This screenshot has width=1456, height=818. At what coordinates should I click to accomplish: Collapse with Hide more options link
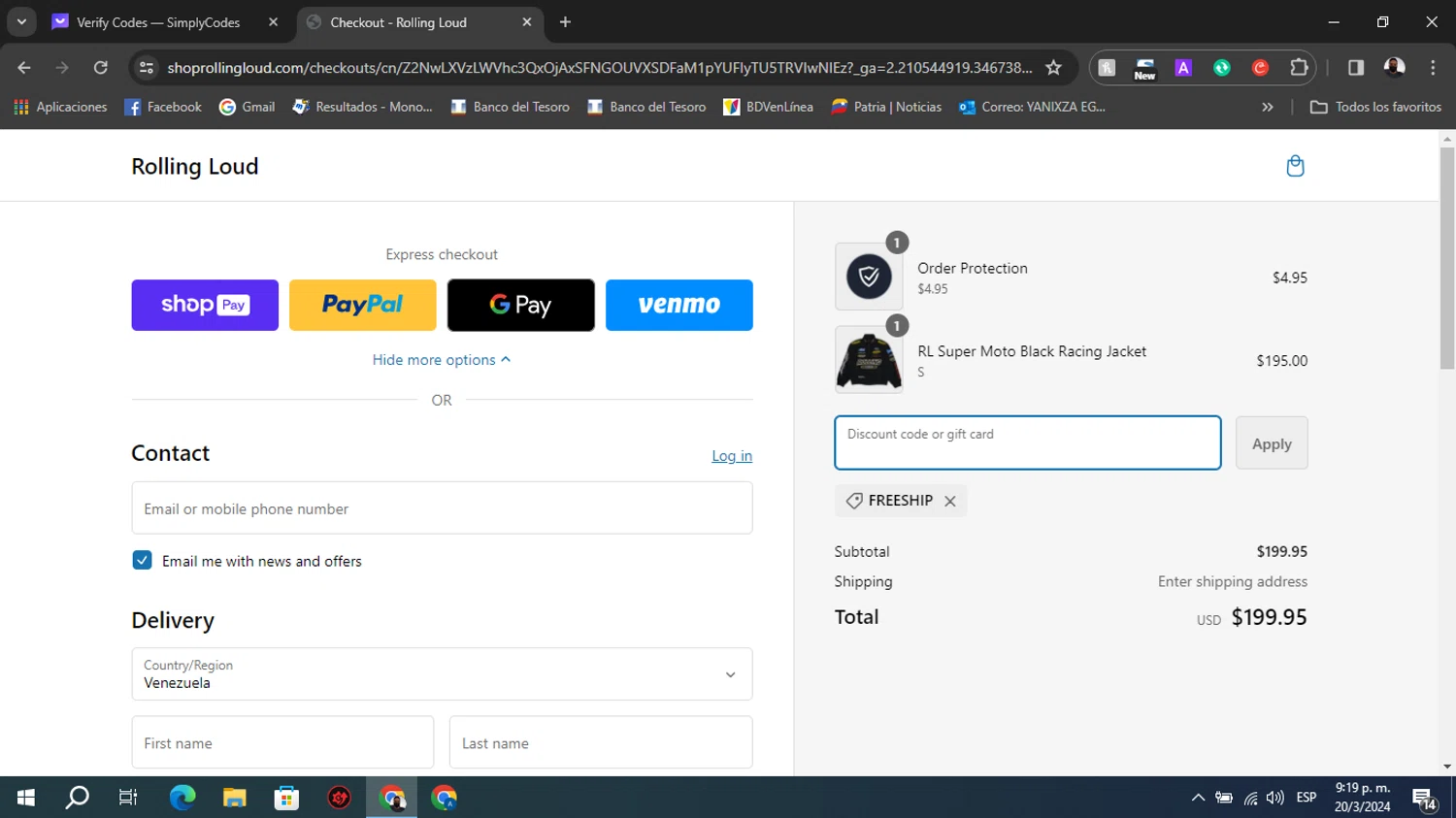point(442,360)
